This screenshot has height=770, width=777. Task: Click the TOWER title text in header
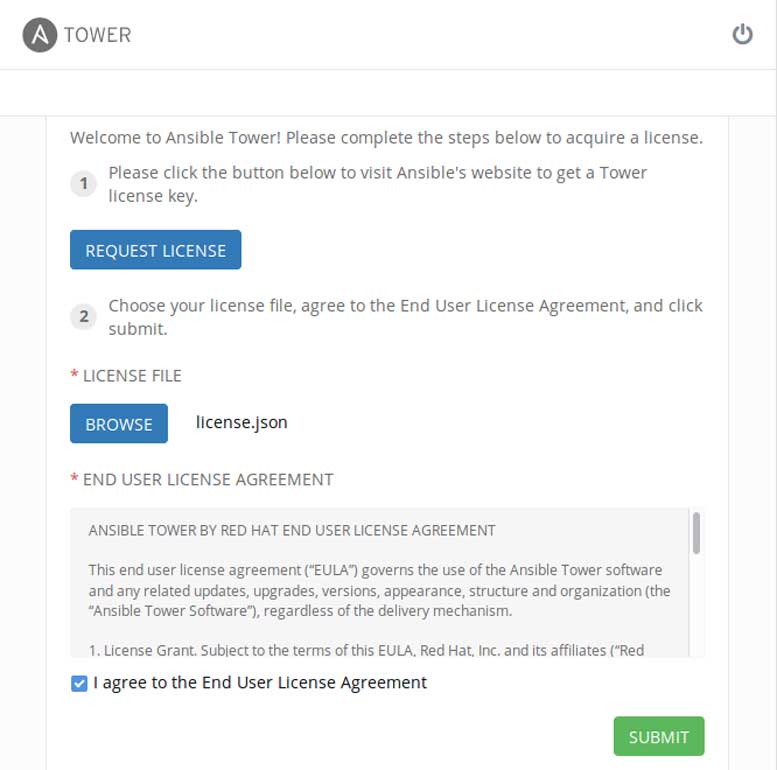click(x=97, y=35)
